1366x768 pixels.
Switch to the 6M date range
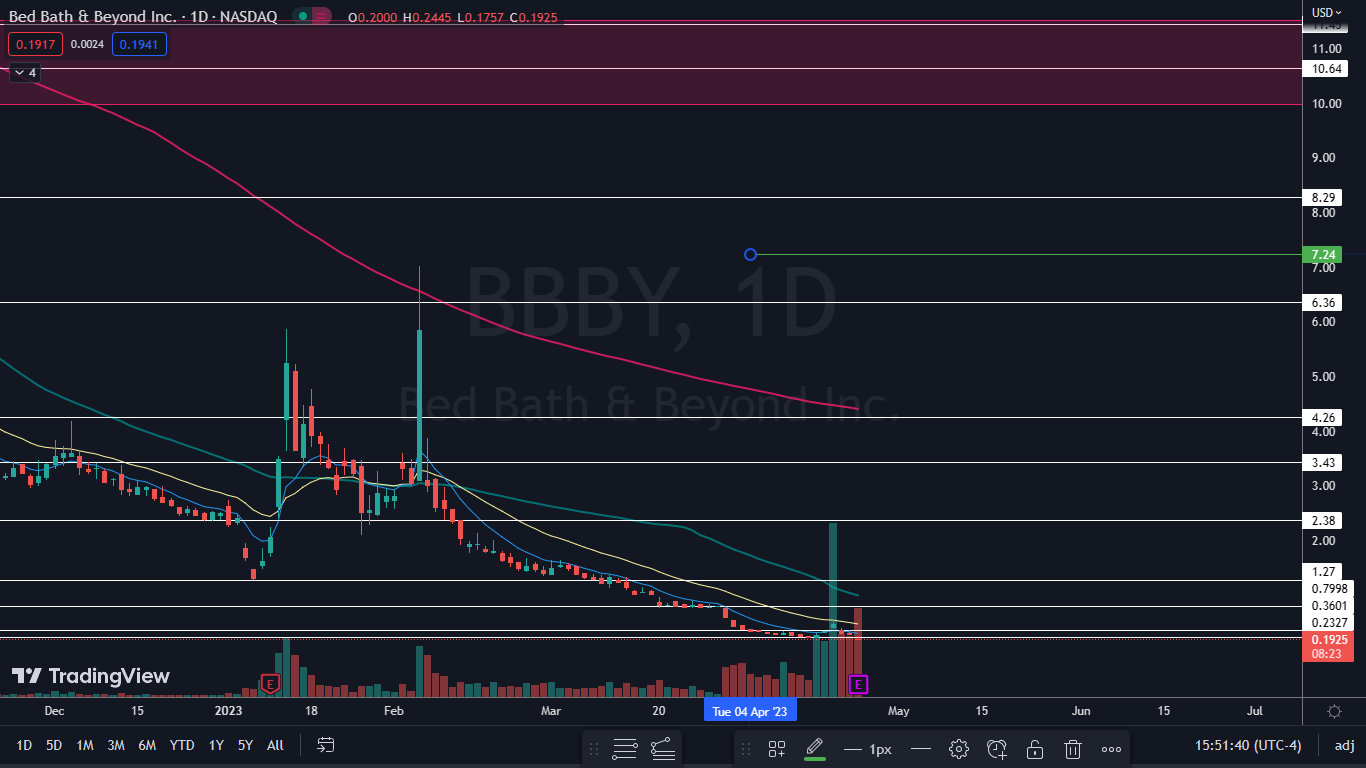[147, 745]
